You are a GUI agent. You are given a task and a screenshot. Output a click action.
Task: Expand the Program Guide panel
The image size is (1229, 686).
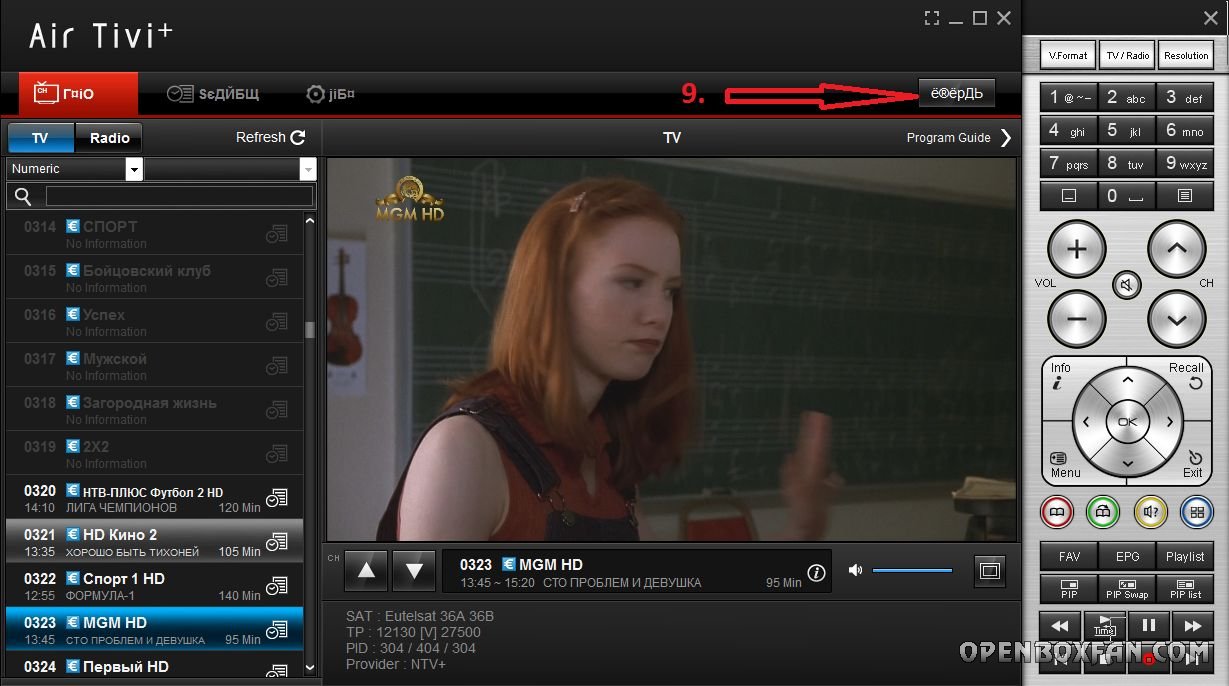(959, 138)
